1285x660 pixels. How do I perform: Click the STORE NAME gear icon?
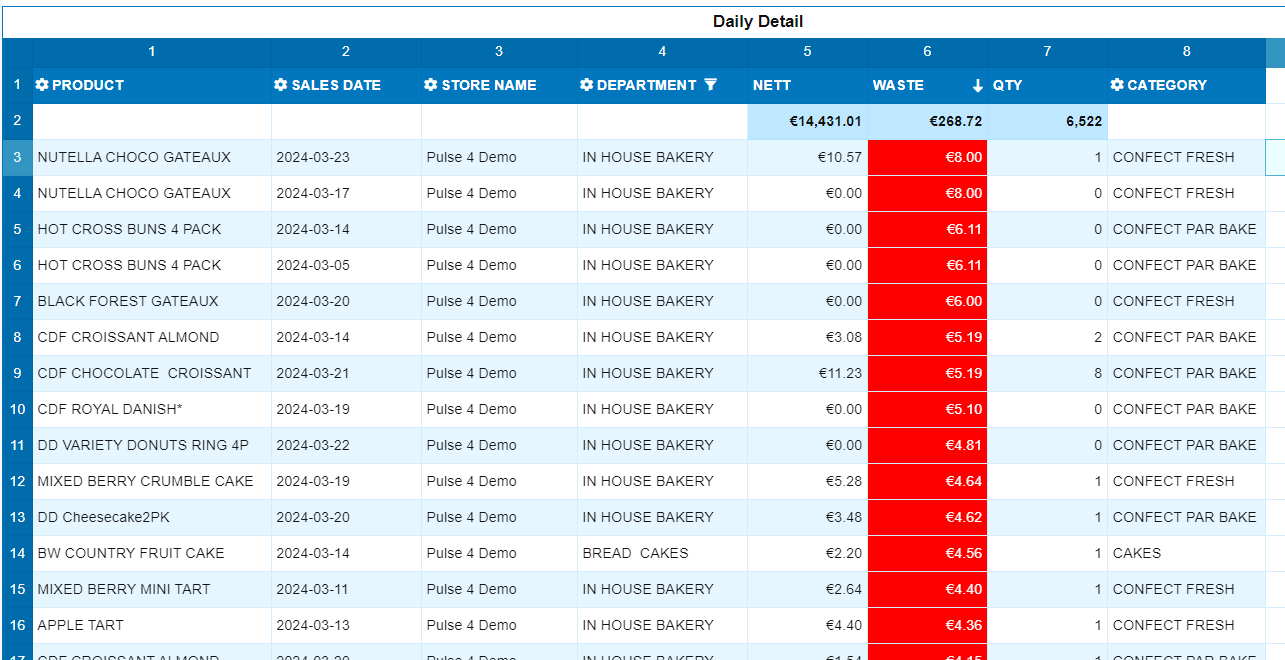coord(431,85)
